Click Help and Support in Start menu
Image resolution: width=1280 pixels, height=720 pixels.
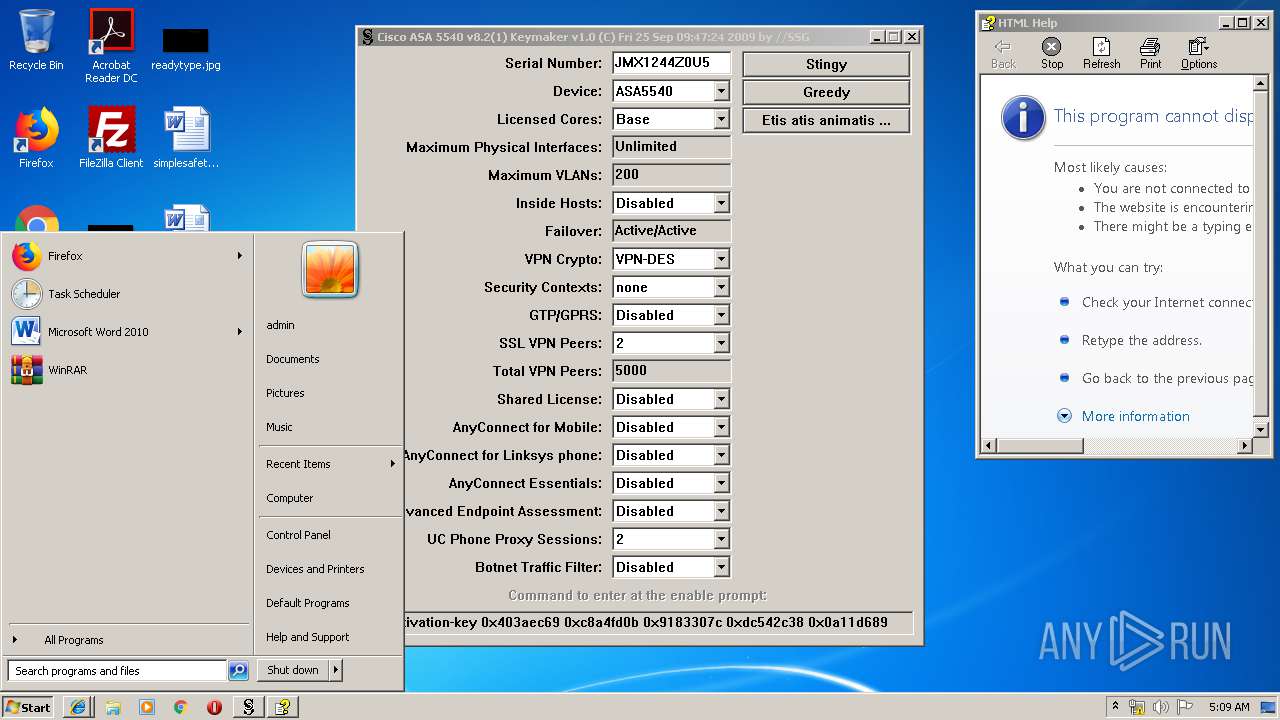tap(329, 637)
